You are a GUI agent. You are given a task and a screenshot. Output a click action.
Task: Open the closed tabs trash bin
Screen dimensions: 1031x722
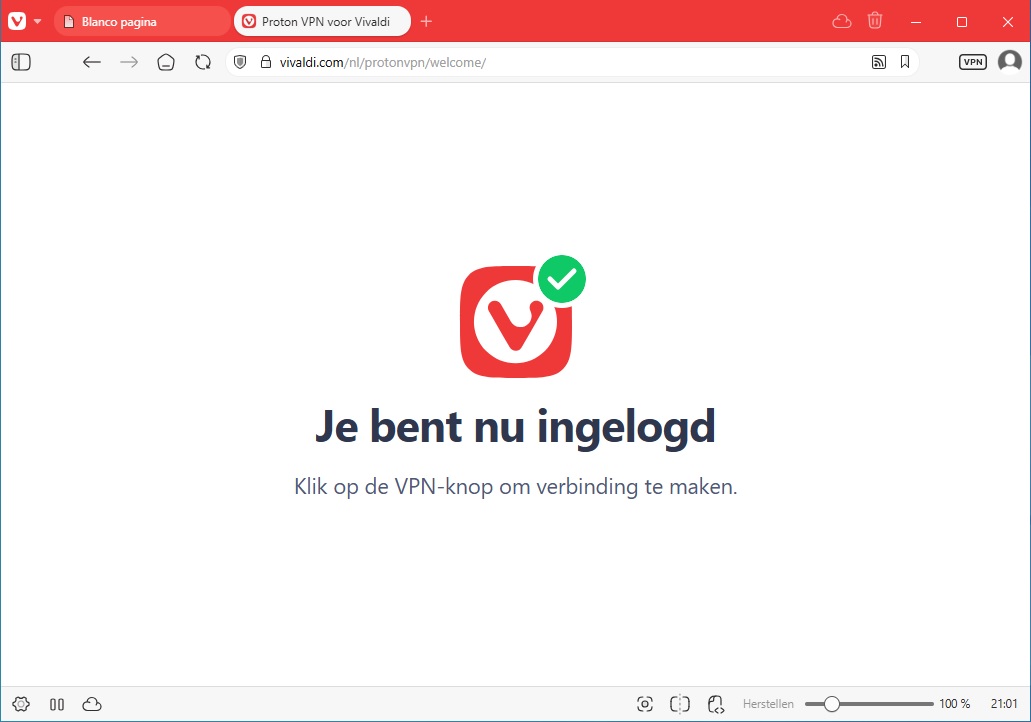[875, 21]
